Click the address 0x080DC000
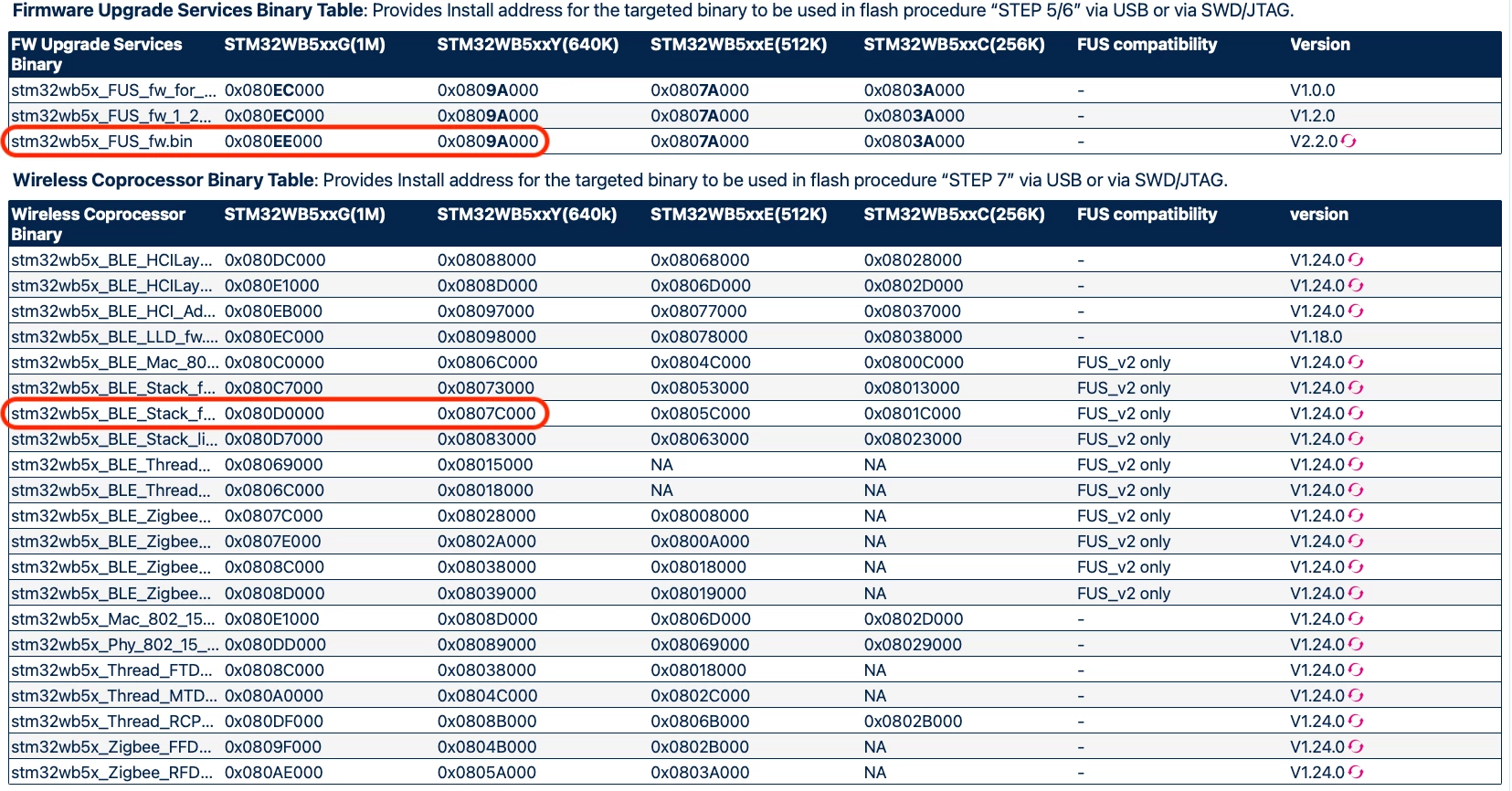Image resolution: width=1512 pixels, height=791 pixels. (275, 259)
